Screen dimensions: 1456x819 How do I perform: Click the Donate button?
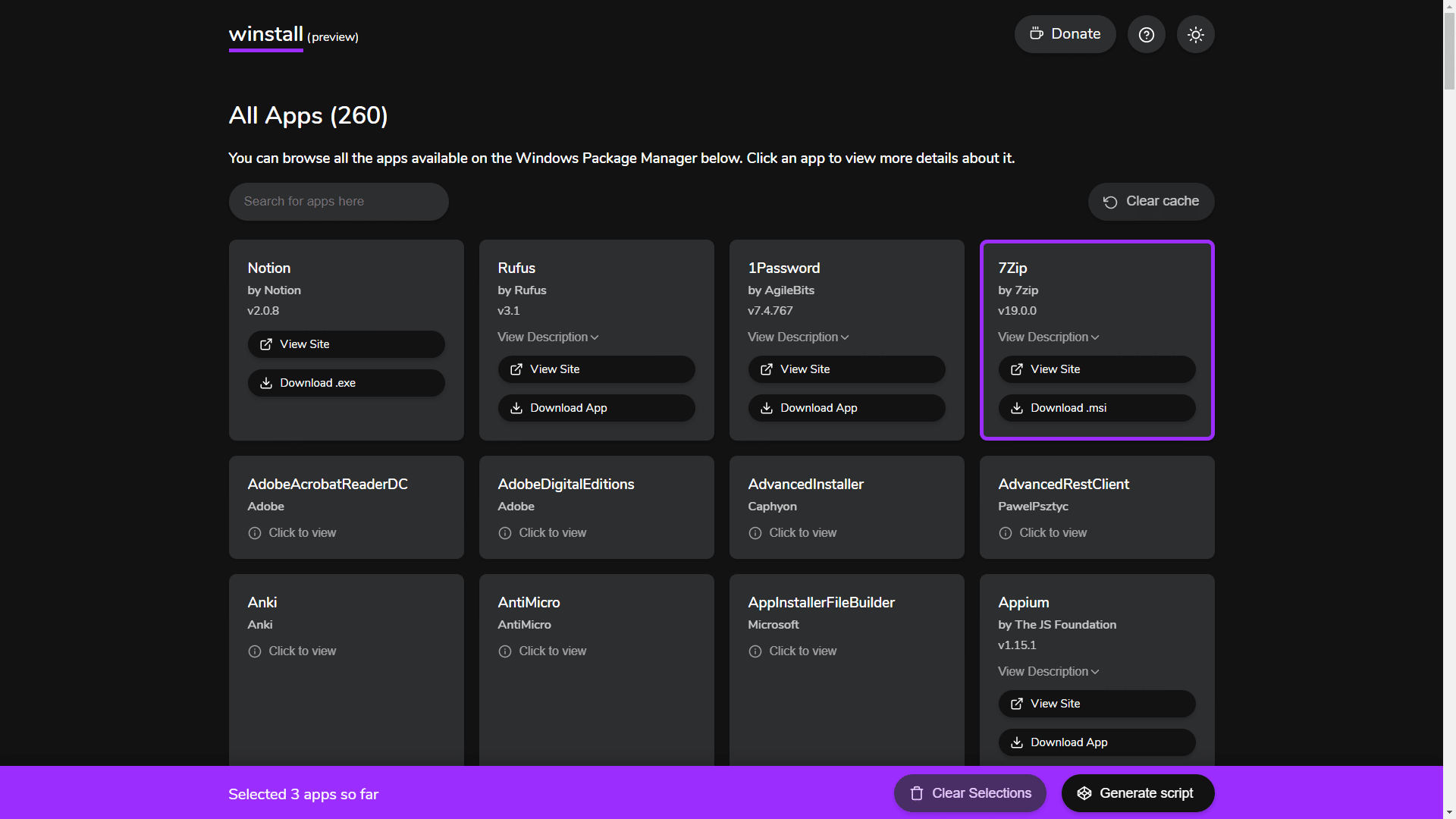[x=1065, y=34]
